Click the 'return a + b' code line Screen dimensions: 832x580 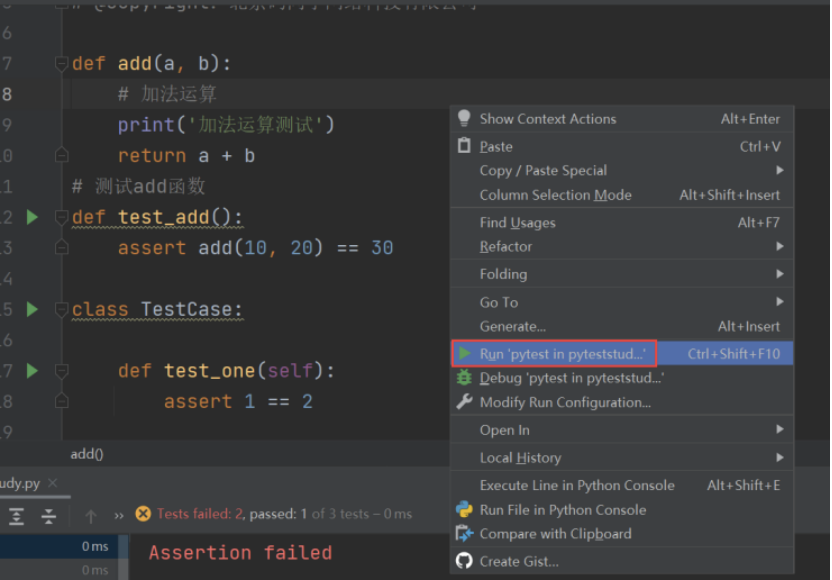pos(186,155)
